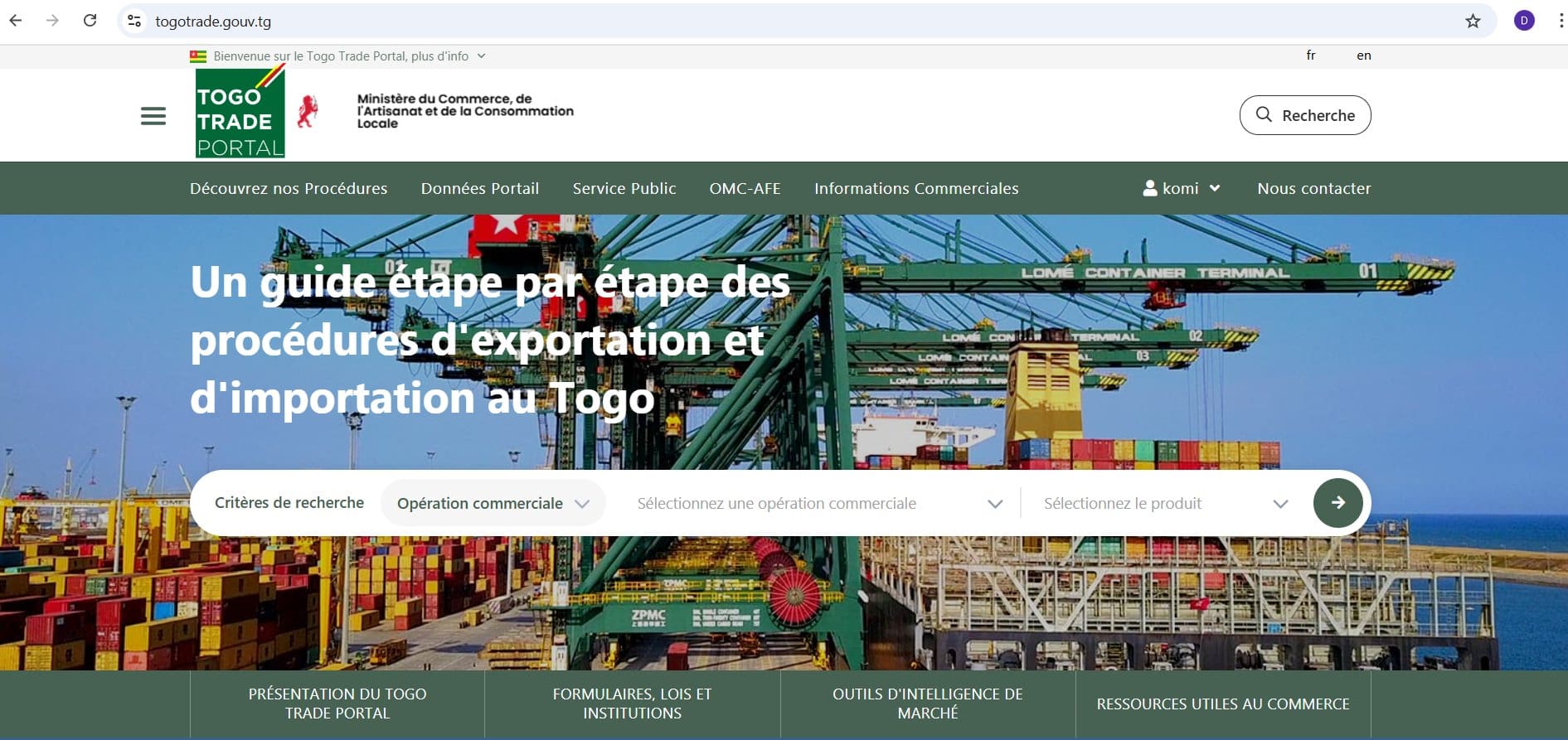The width and height of the screenshot is (1568, 740).
Task: Click the browser back arrow
Action: (x=16, y=21)
